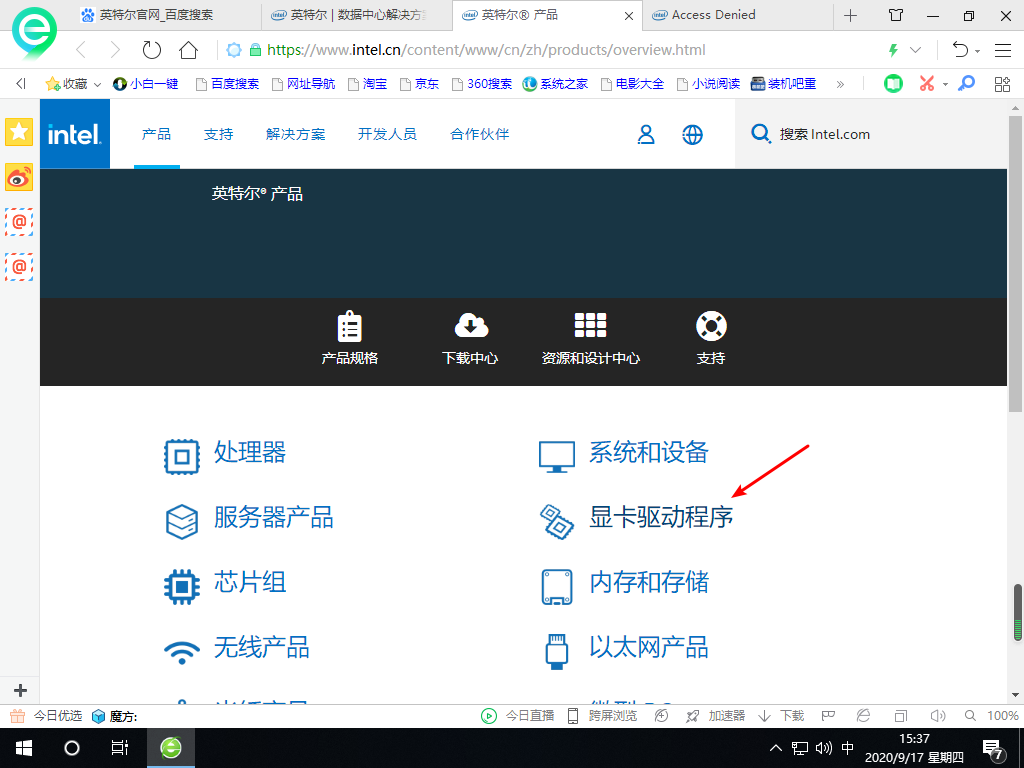Show more bookmarks with the double chevron
1024x768 pixels.
click(840, 84)
